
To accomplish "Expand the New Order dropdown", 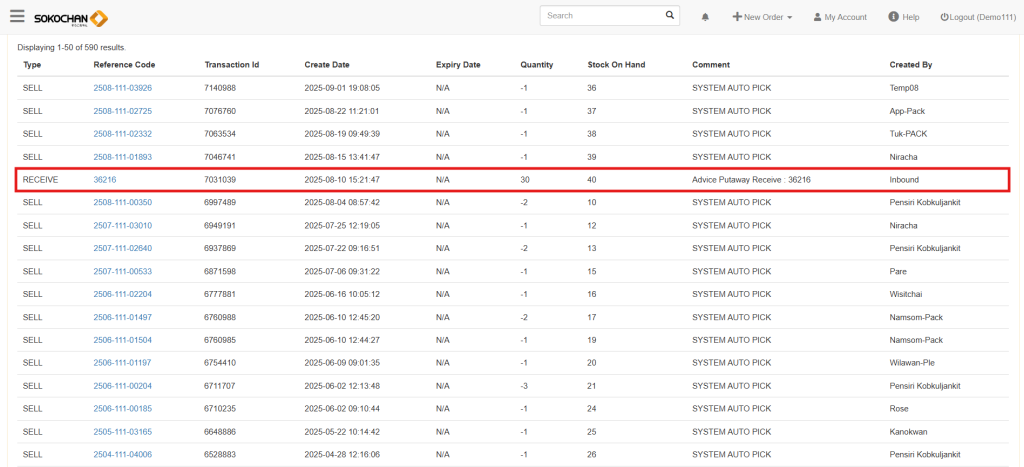I will [x=762, y=17].
